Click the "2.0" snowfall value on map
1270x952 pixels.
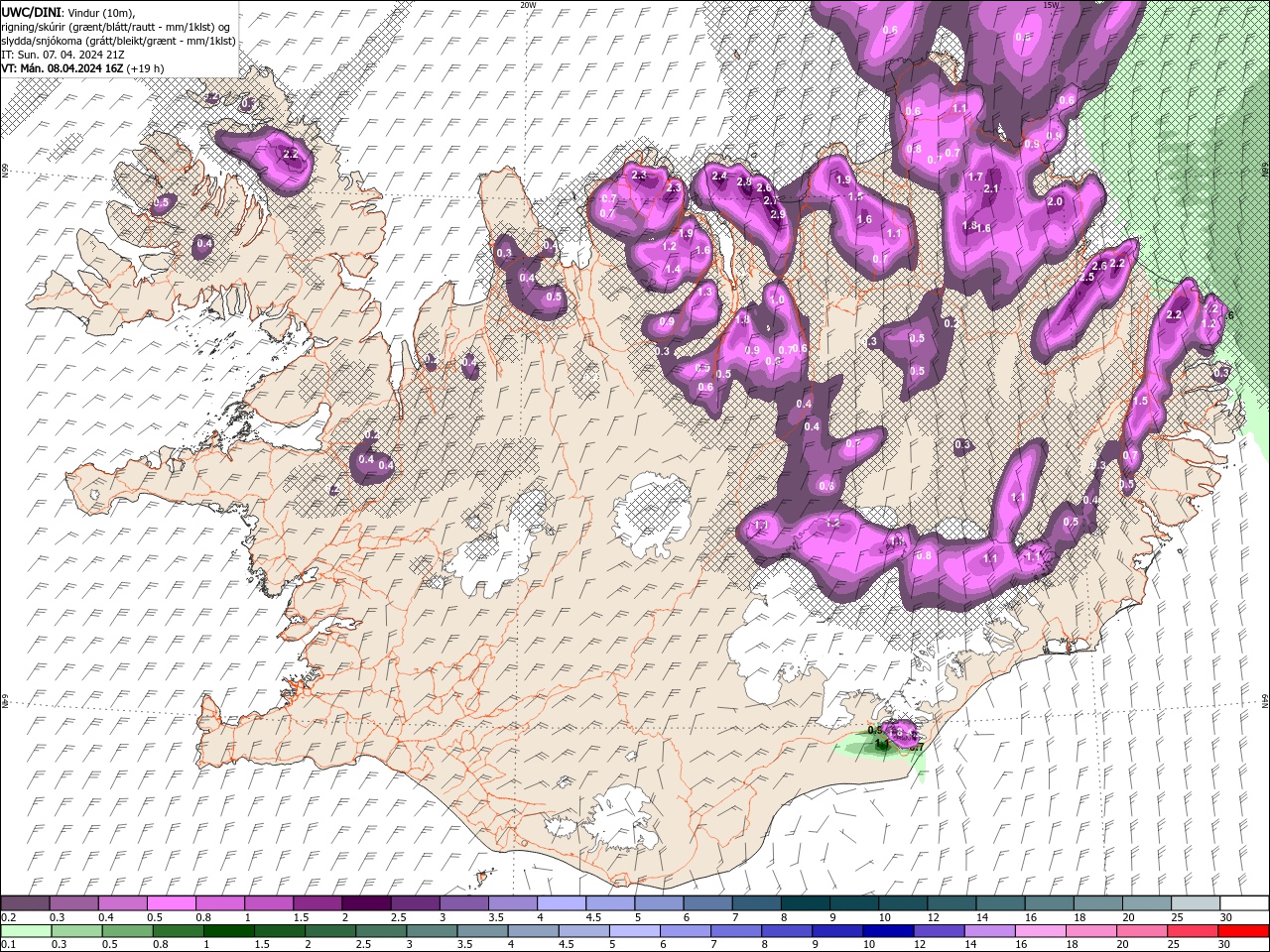tap(1055, 201)
